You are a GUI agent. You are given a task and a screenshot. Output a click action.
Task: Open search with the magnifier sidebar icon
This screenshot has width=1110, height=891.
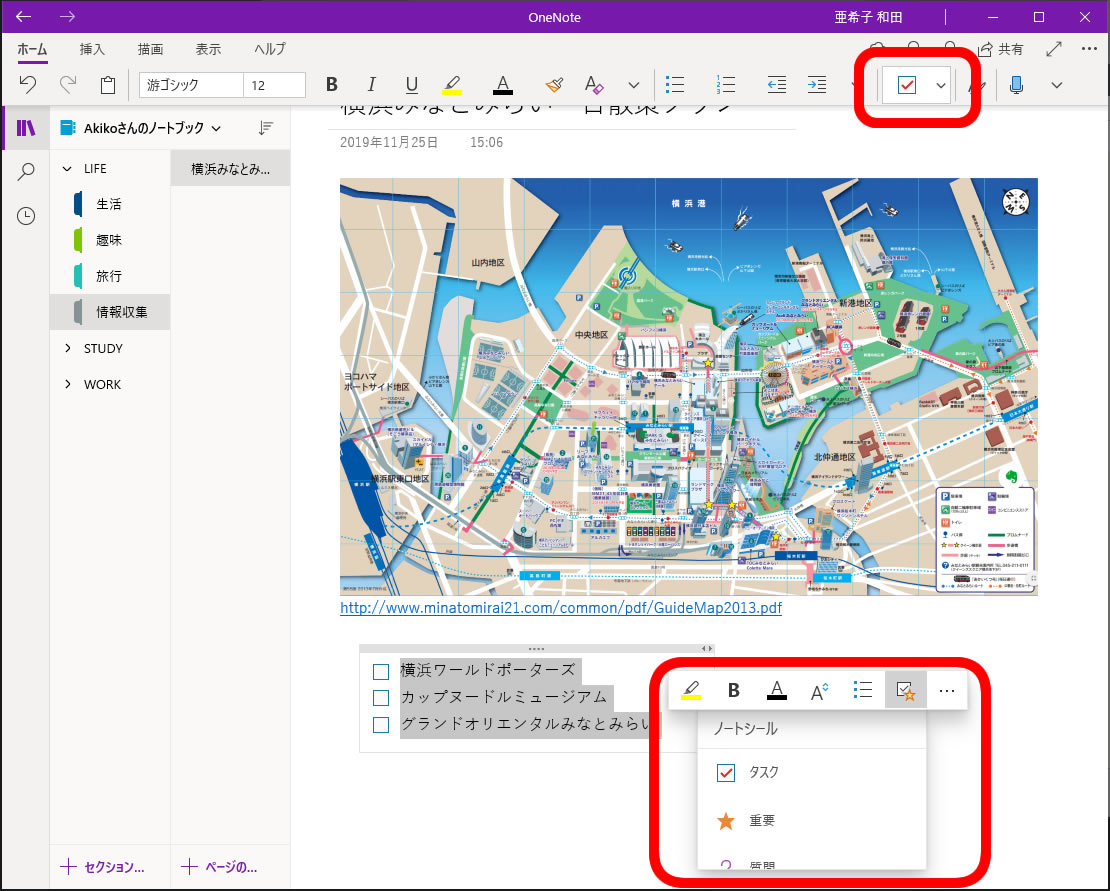(26, 172)
